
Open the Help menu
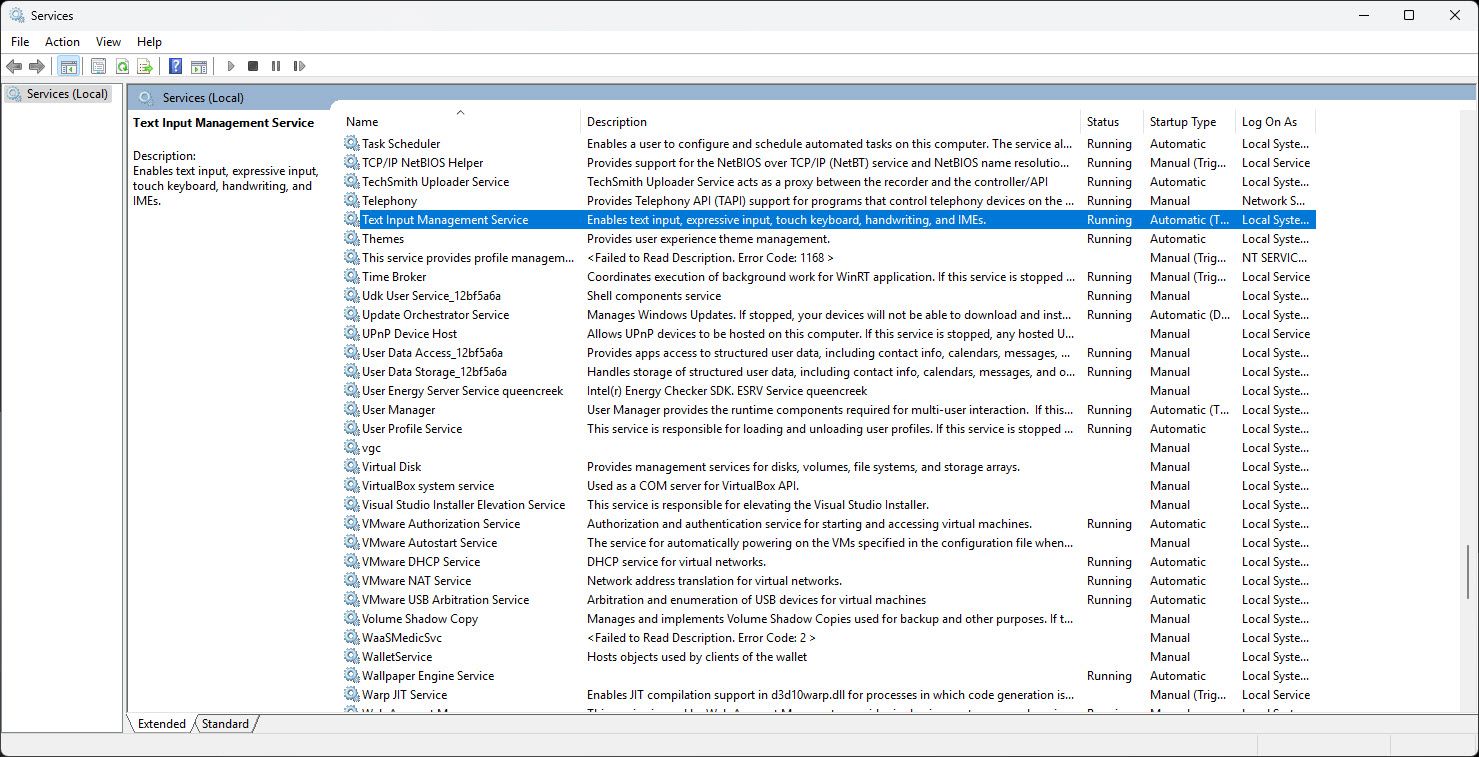coord(149,42)
